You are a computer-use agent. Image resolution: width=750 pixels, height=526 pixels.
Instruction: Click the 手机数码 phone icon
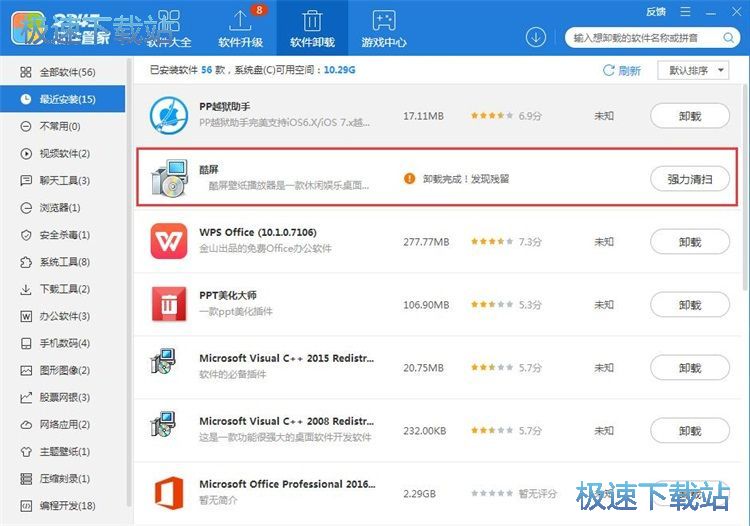(x=26, y=343)
